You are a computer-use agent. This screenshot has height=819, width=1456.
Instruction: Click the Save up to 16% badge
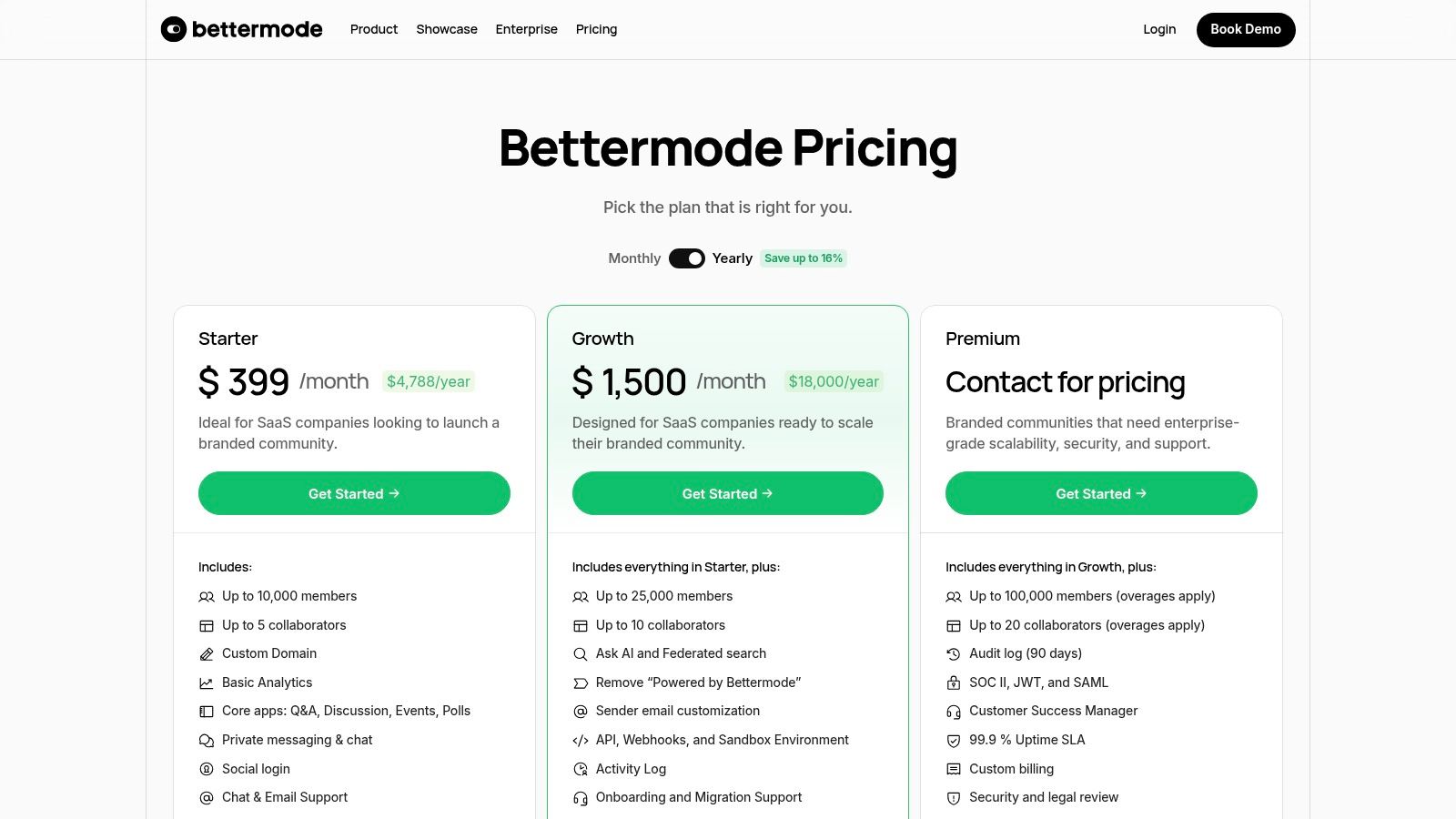click(x=804, y=258)
